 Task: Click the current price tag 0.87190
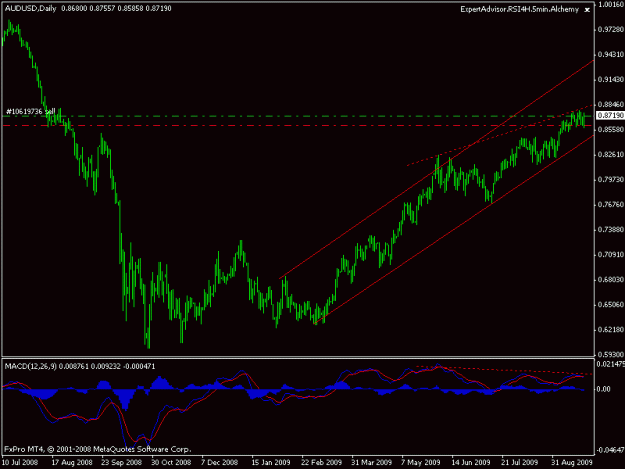[610, 116]
